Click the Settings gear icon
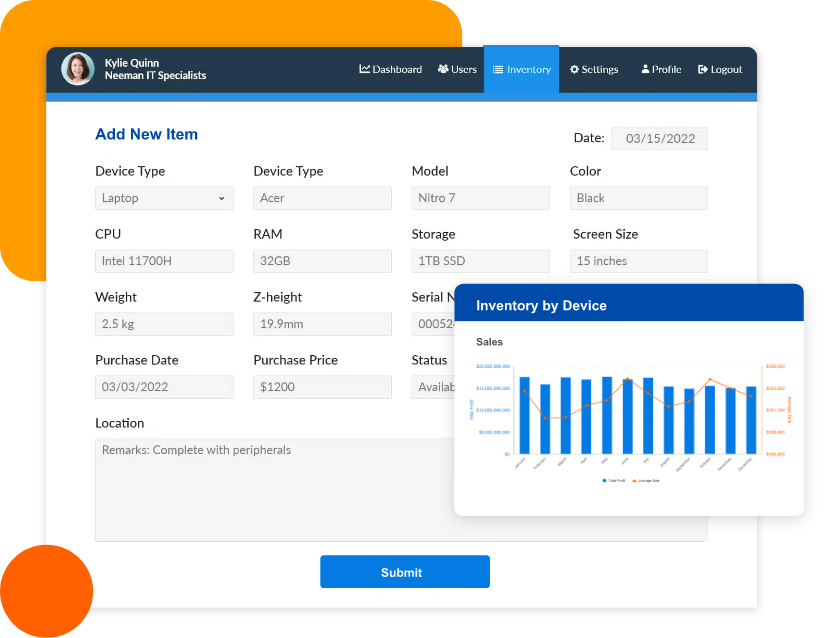This screenshot has width=827, height=638. 574,70
